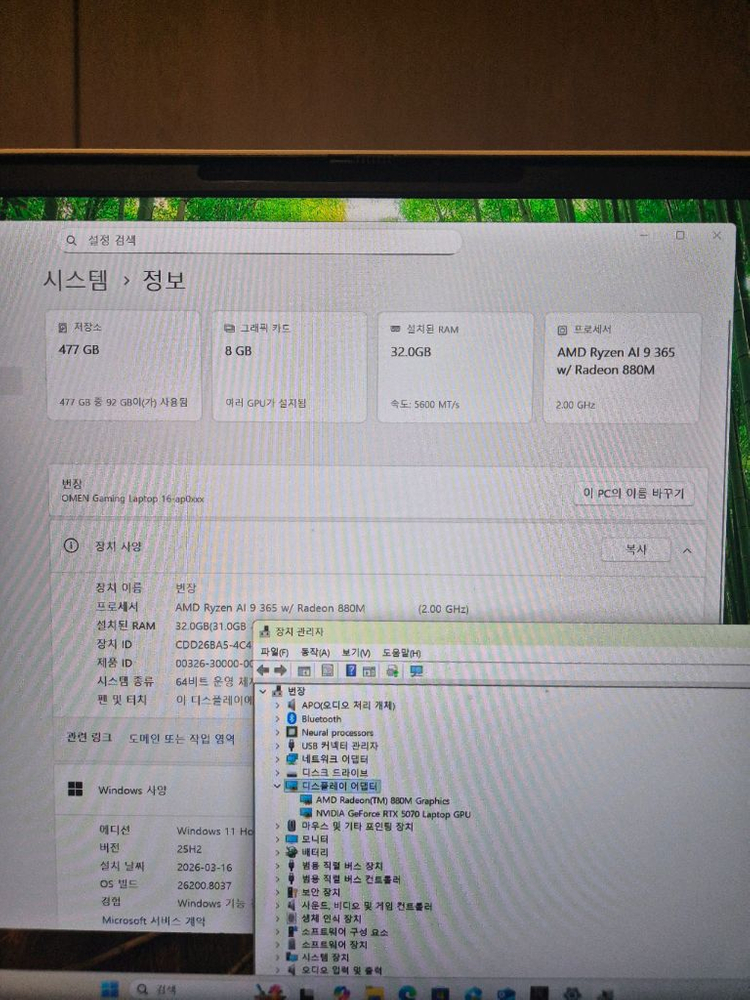Image resolution: width=750 pixels, height=1000 pixels.
Task: Click the 저장소 477 GB card
Action: click(124, 365)
